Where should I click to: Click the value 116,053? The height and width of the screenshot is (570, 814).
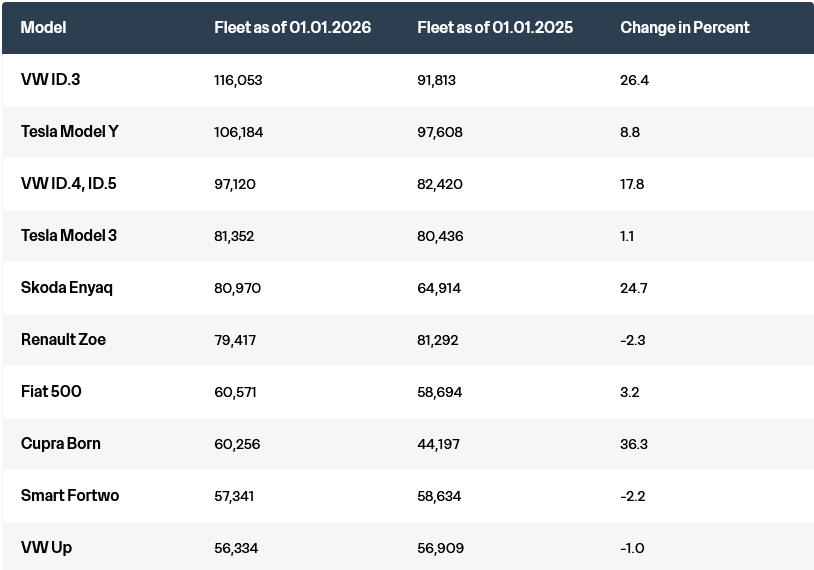coord(238,80)
